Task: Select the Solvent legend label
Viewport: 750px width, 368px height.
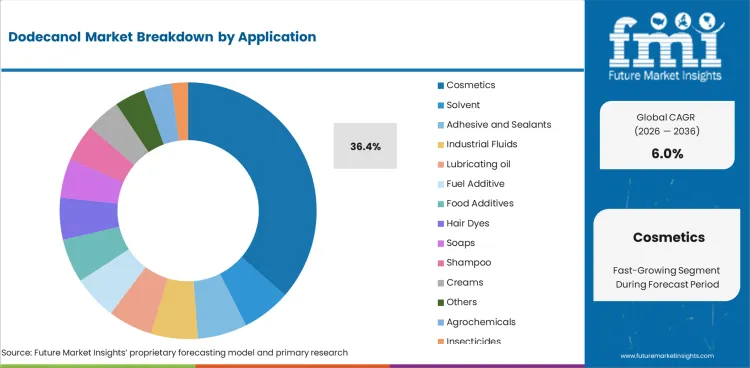Action: point(463,105)
